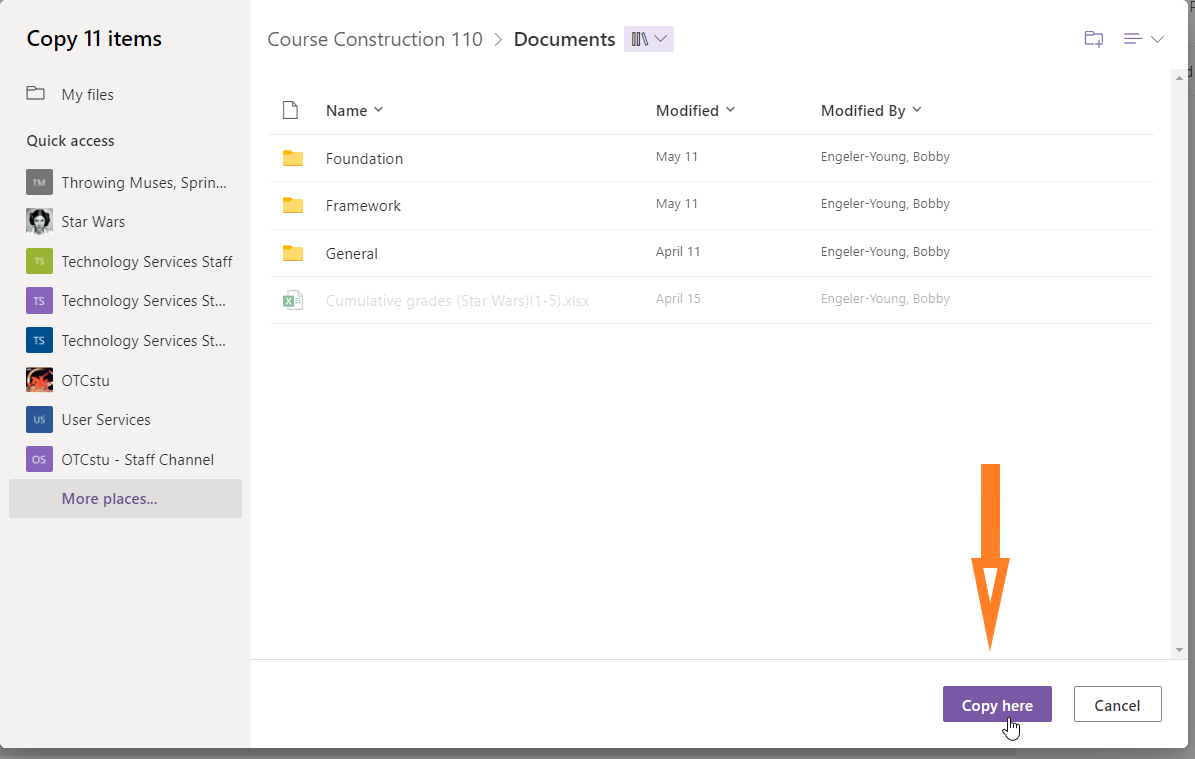Open the Framework folder icon
Image resolution: width=1195 pixels, height=759 pixels.
tap(293, 206)
